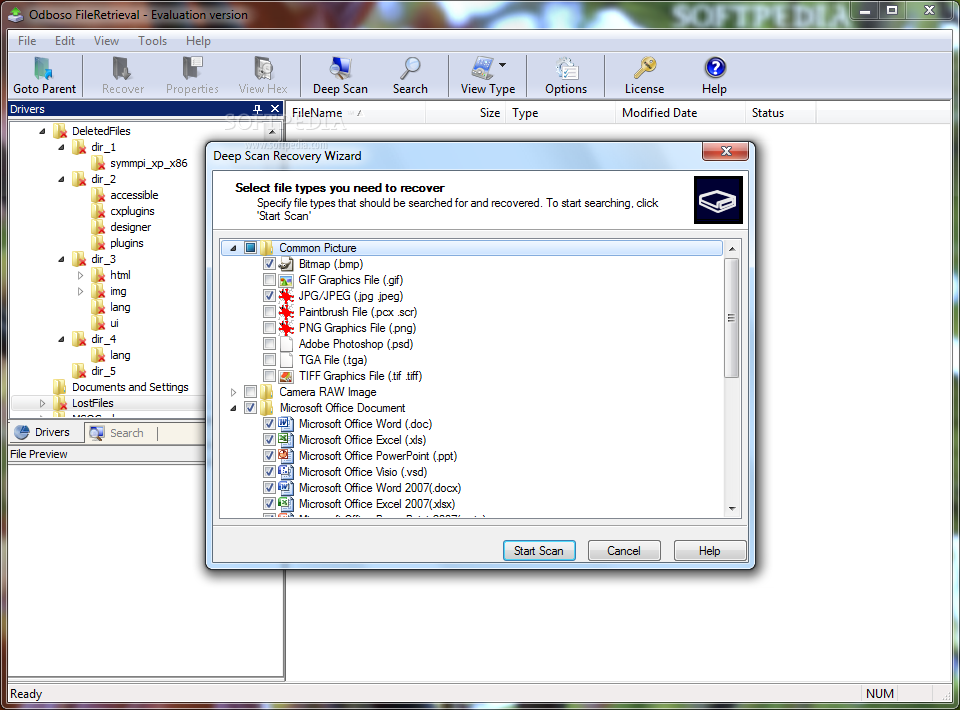Click the TIFF Graphics File icon
The height and width of the screenshot is (710, 960).
pos(286,376)
